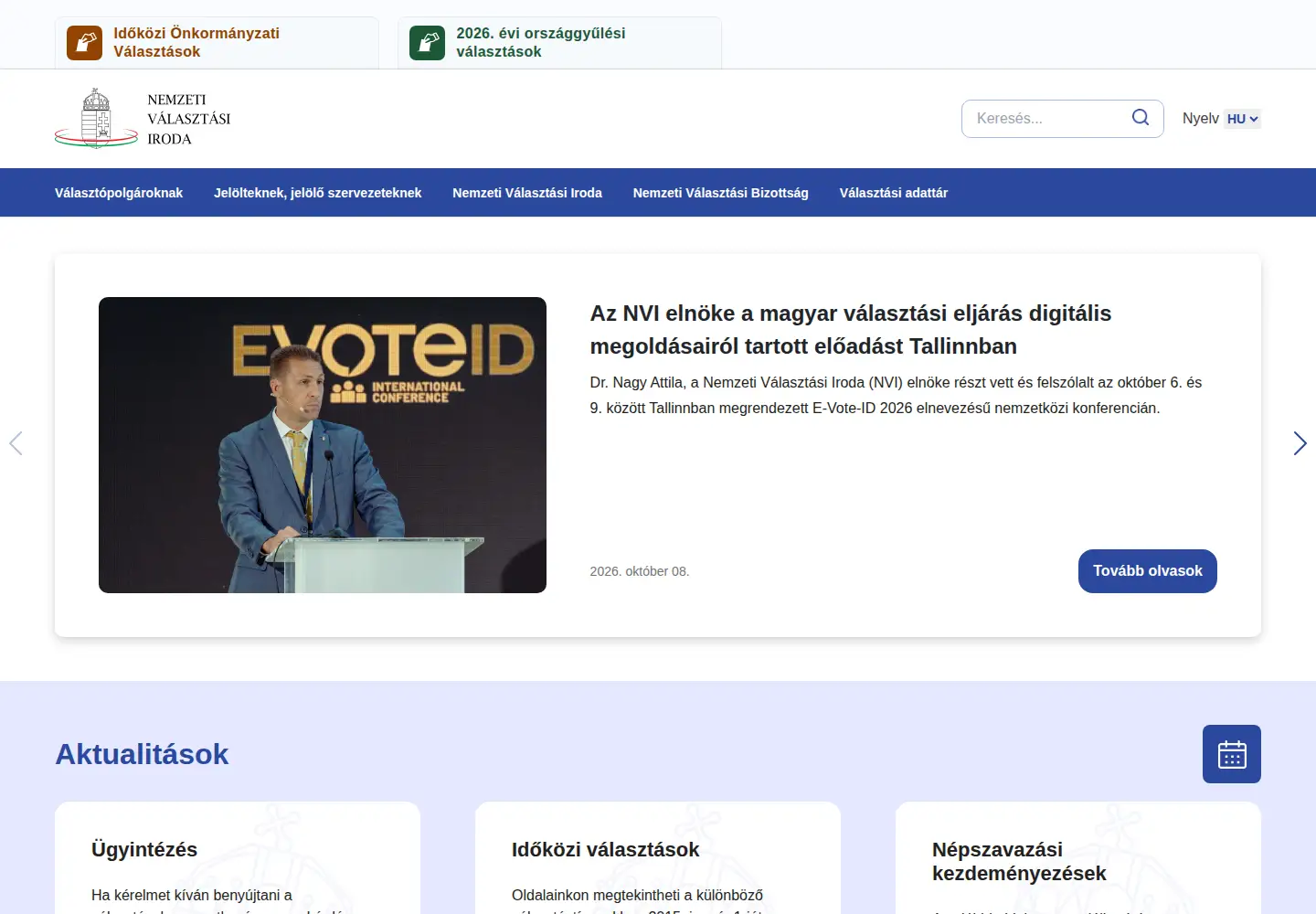This screenshot has width=1316, height=914.
Task: Advance carousel with right arrow
Action: pos(1300,443)
